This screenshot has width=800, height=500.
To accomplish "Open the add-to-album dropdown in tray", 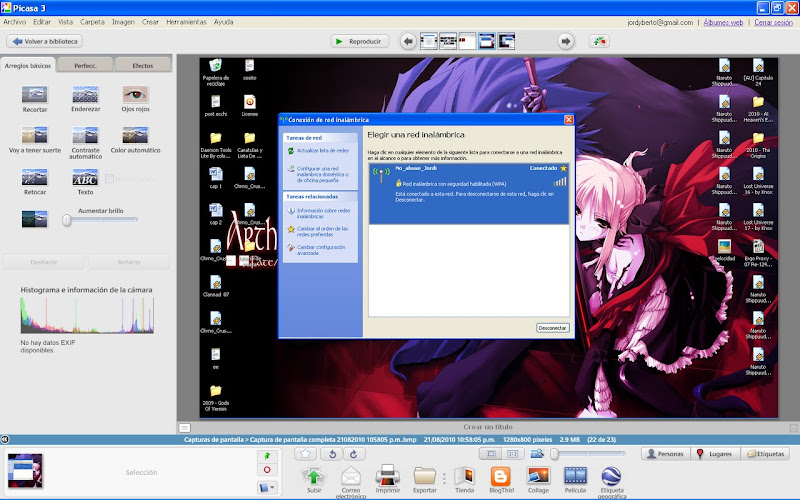I will coord(267,488).
